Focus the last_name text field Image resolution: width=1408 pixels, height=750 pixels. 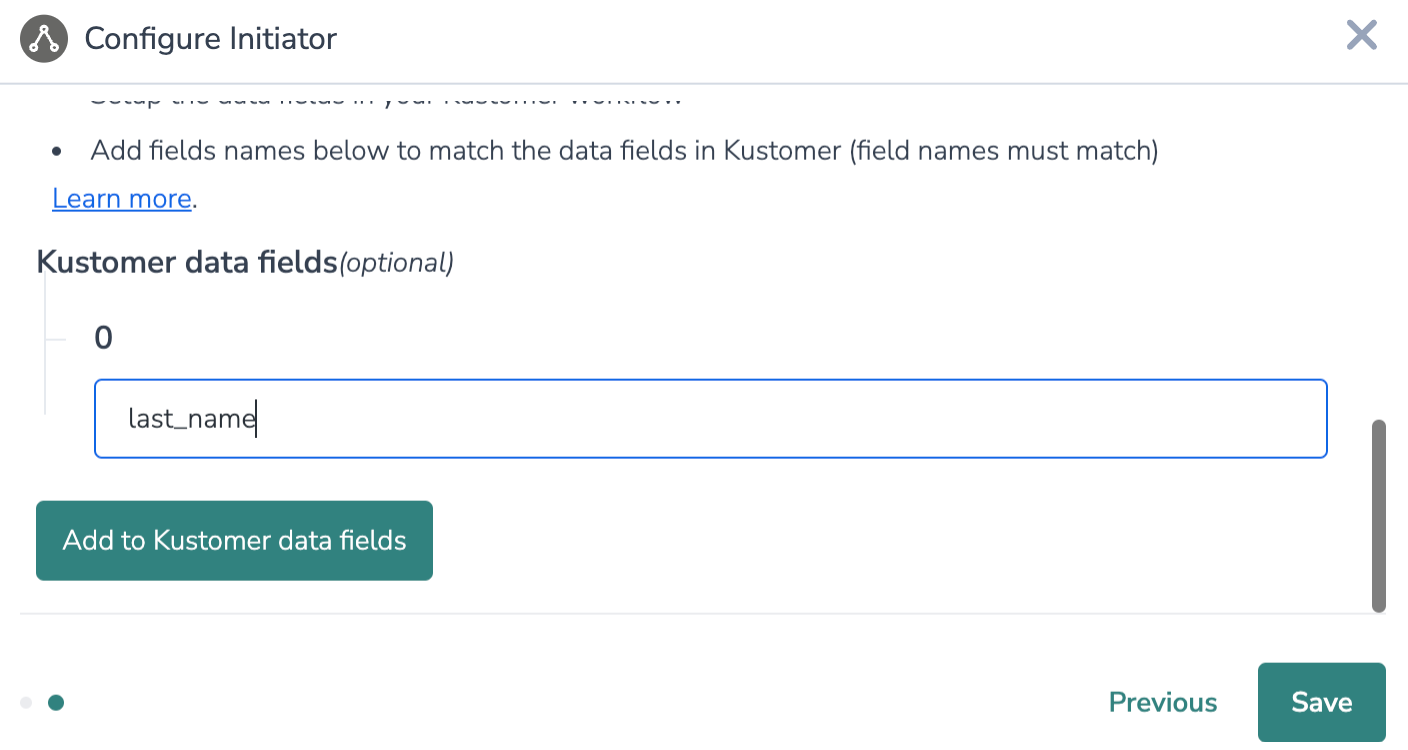click(x=710, y=419)
